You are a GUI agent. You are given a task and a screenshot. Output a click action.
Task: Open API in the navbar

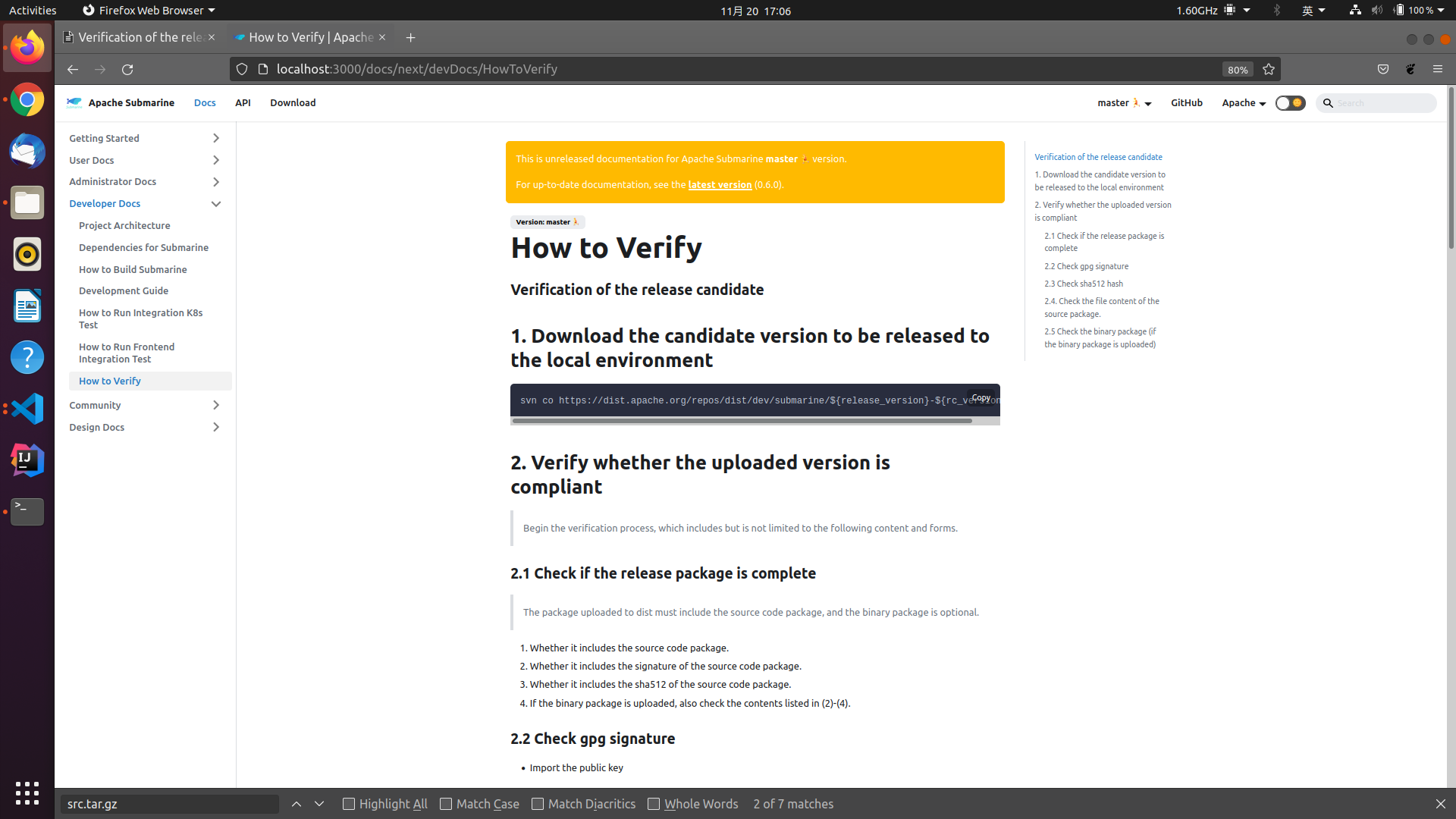243,102
